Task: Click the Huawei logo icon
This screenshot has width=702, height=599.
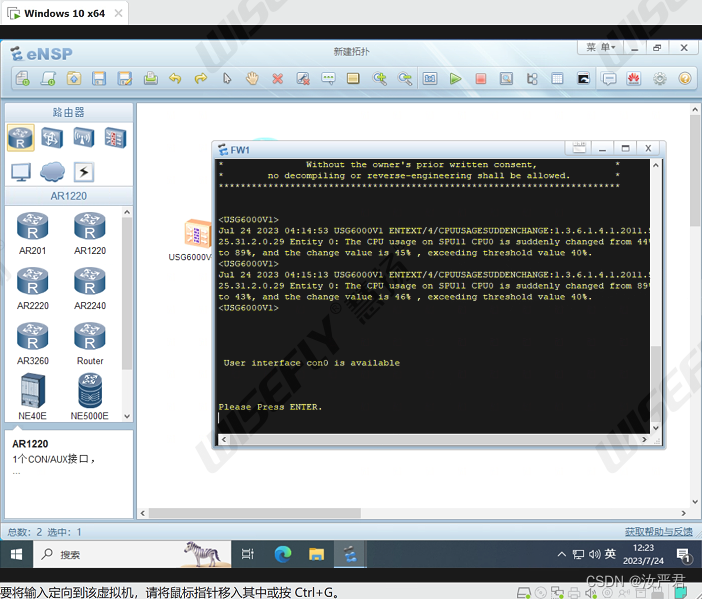Action: coord(634,79)
